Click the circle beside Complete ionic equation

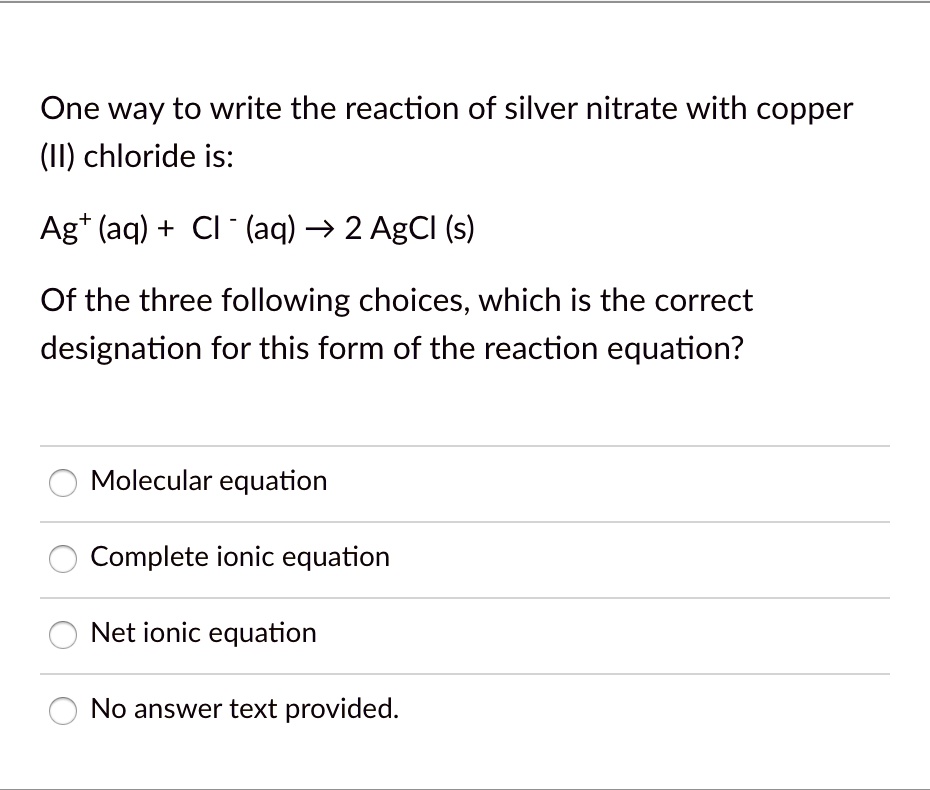coord(62,559)
